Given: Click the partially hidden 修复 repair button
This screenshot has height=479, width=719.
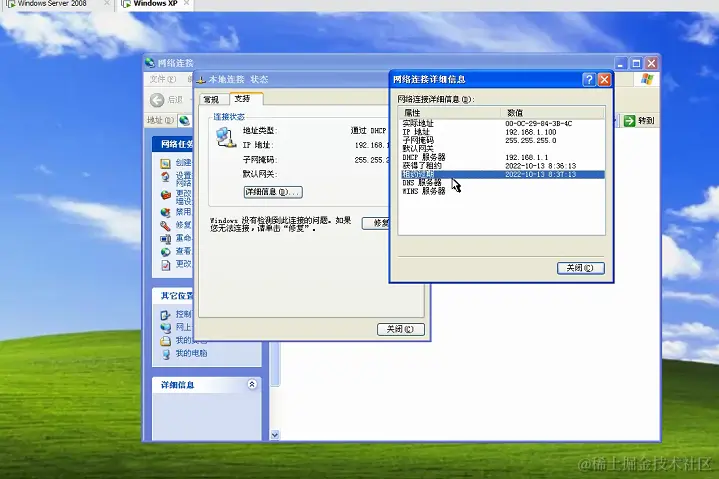Looking at the screenshot, I should pyautogui.click(x=376, y=223).
